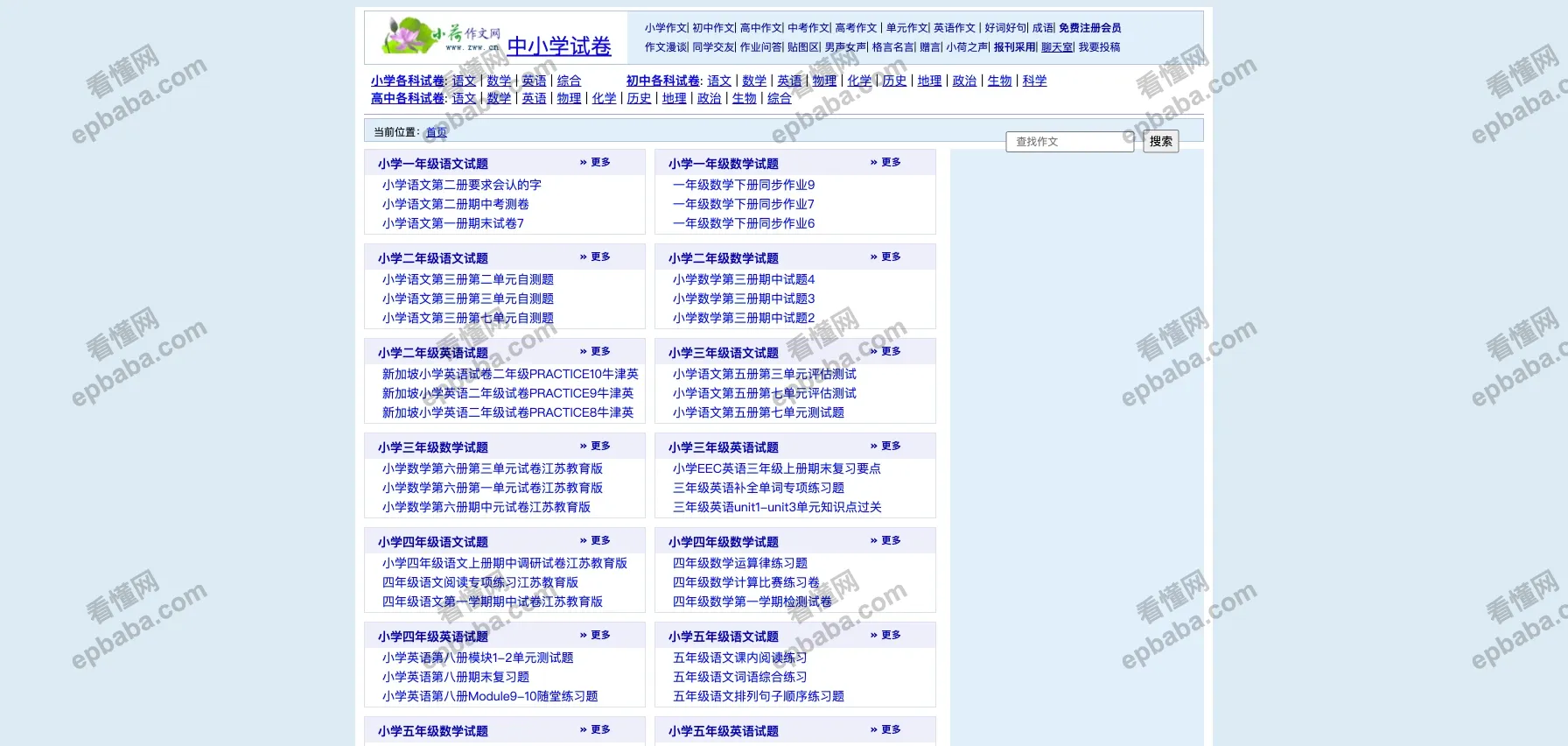Screen dimensions: 1568x746
Task: Click 科学 under 初中各科试卷
Action: pos(1034,81)
